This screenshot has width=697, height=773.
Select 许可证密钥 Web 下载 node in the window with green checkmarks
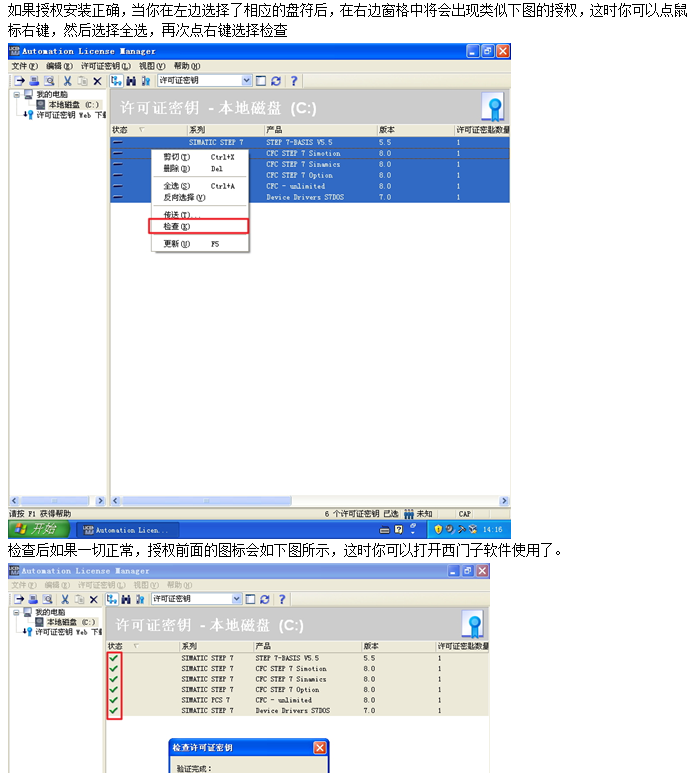(63, 632)
